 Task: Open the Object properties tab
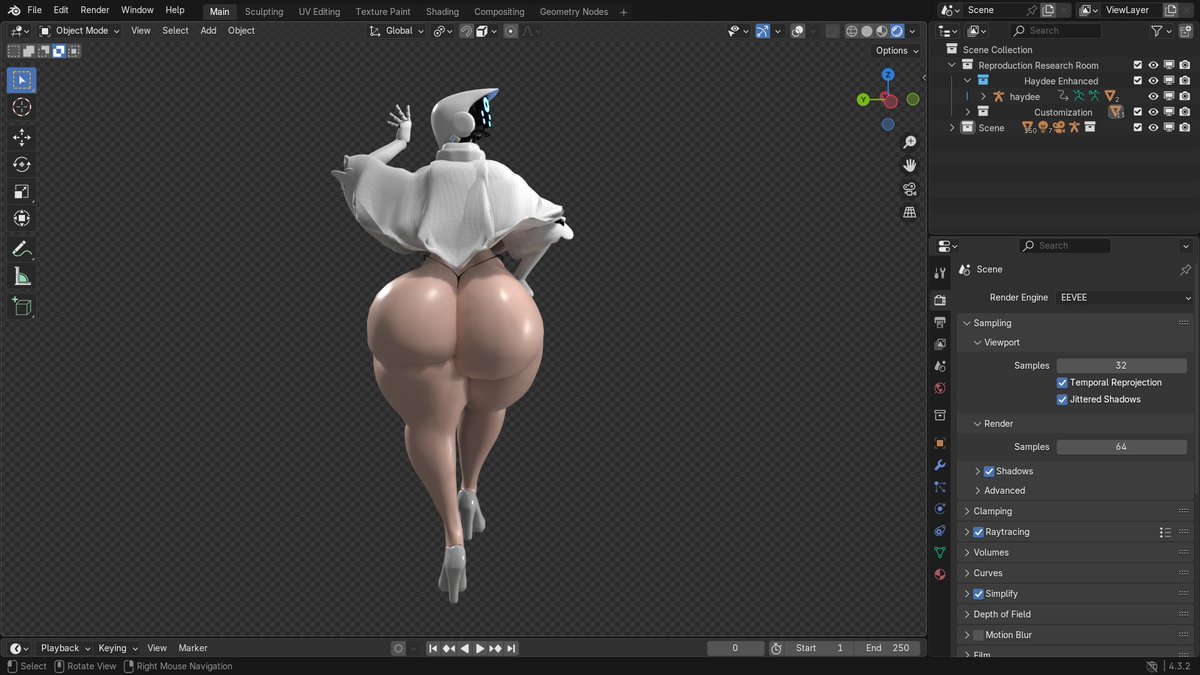tap(940, 443)
